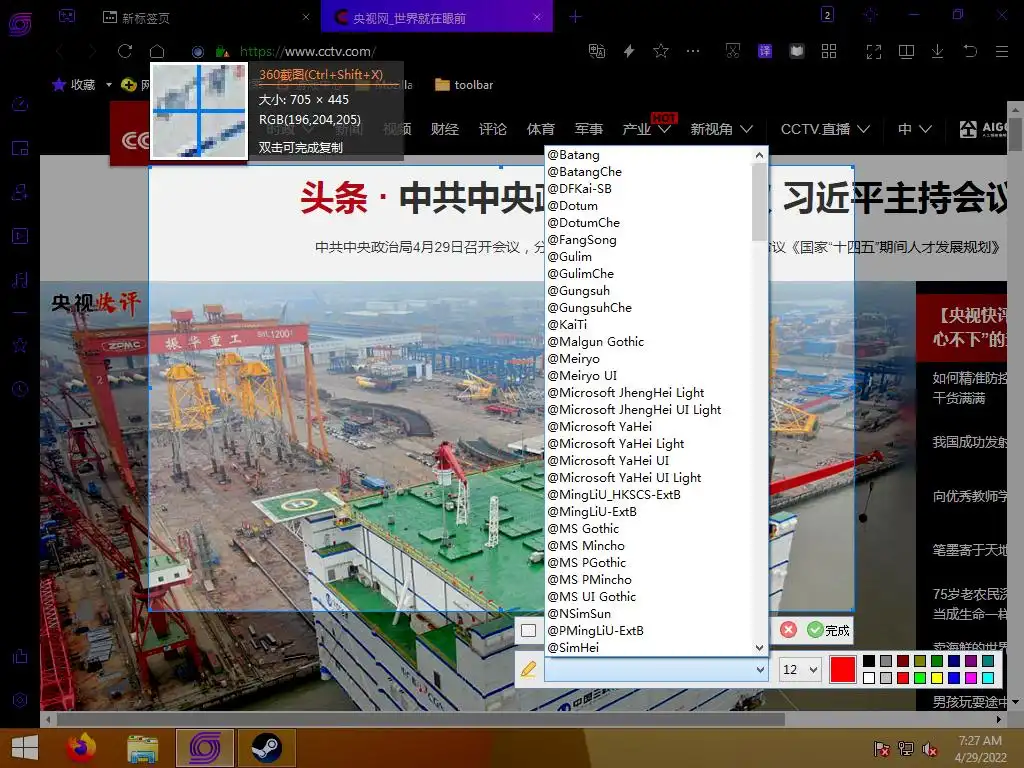
Task: Click font list scrollbar down arrow
Action: [759, 648]
